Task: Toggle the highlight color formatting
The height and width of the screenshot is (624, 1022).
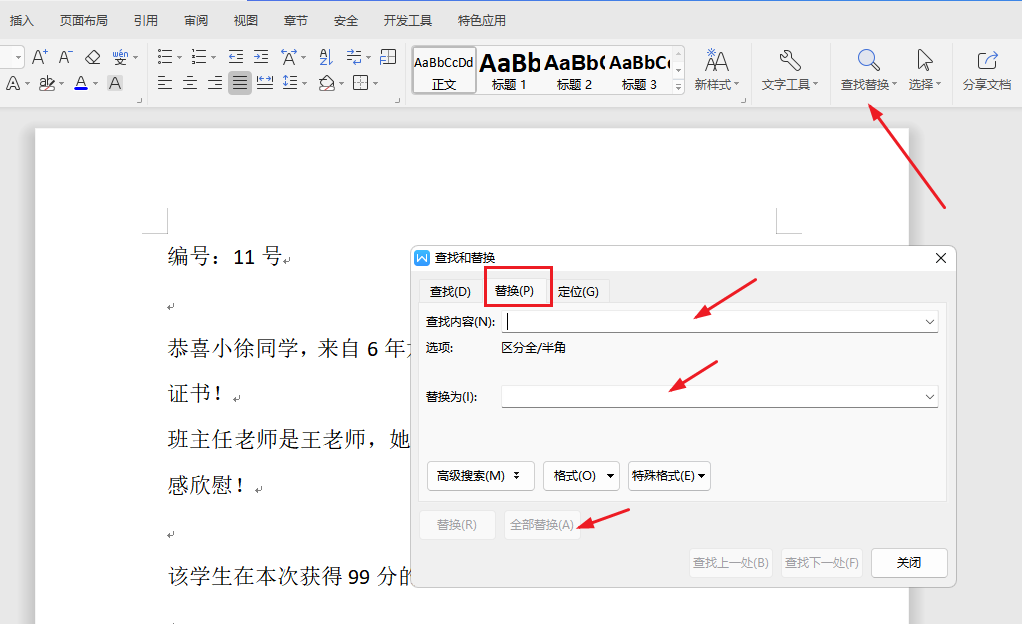Action: [47, 82]
